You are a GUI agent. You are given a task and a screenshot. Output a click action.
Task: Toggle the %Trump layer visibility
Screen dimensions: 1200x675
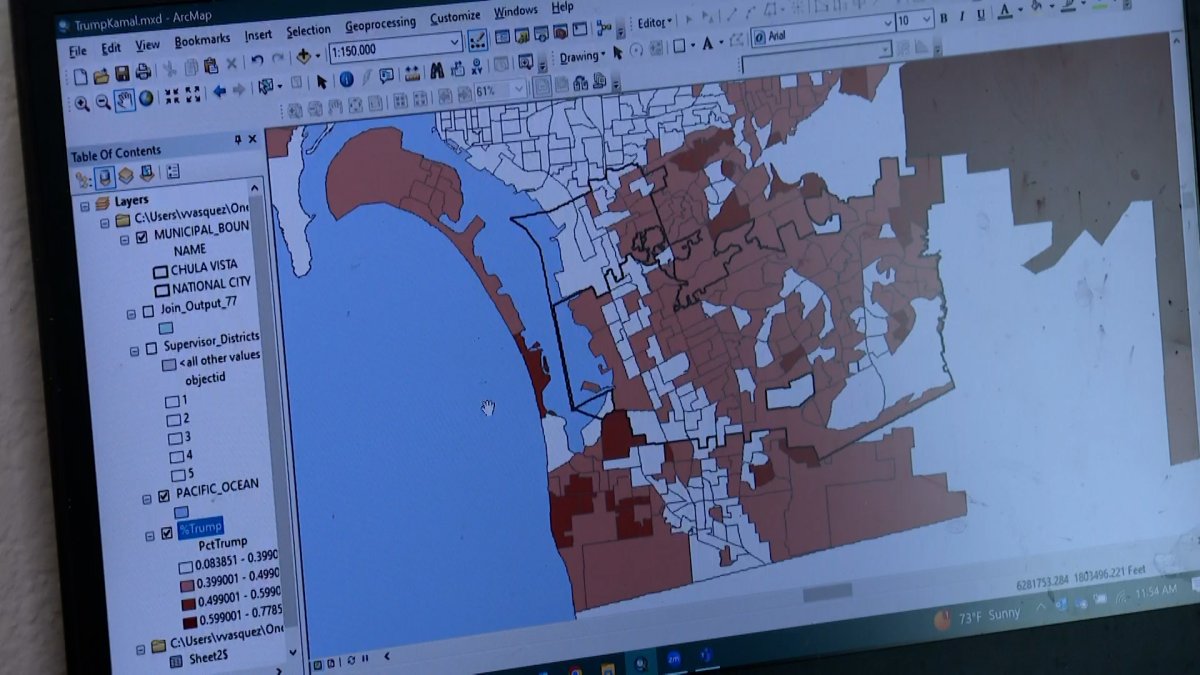click(167, 532)
